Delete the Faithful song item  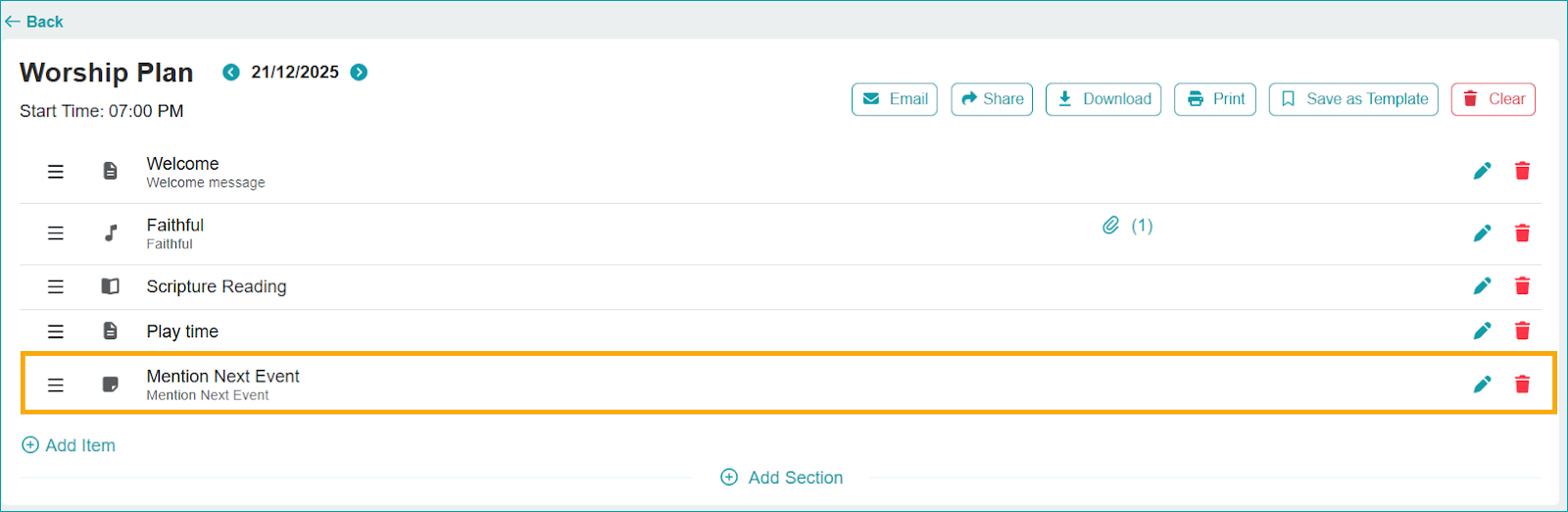coord(1522,233)
